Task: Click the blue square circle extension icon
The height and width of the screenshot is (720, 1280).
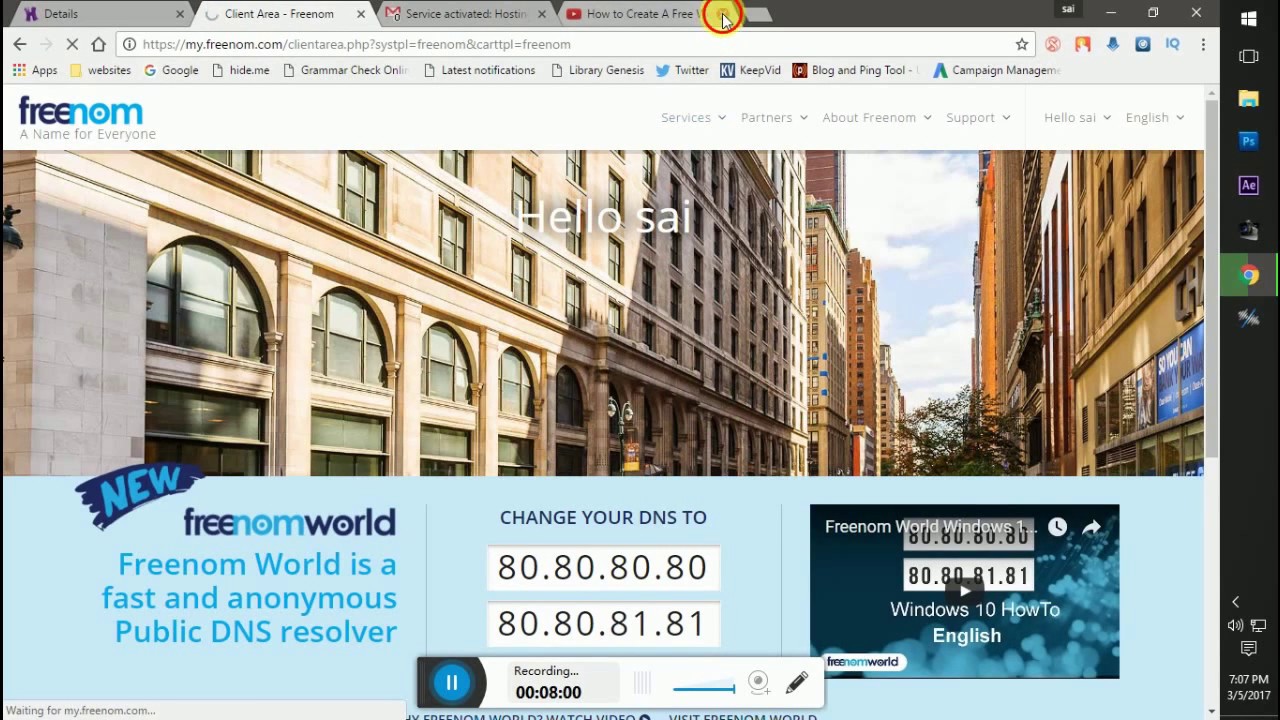Action: click(1142, 44)
